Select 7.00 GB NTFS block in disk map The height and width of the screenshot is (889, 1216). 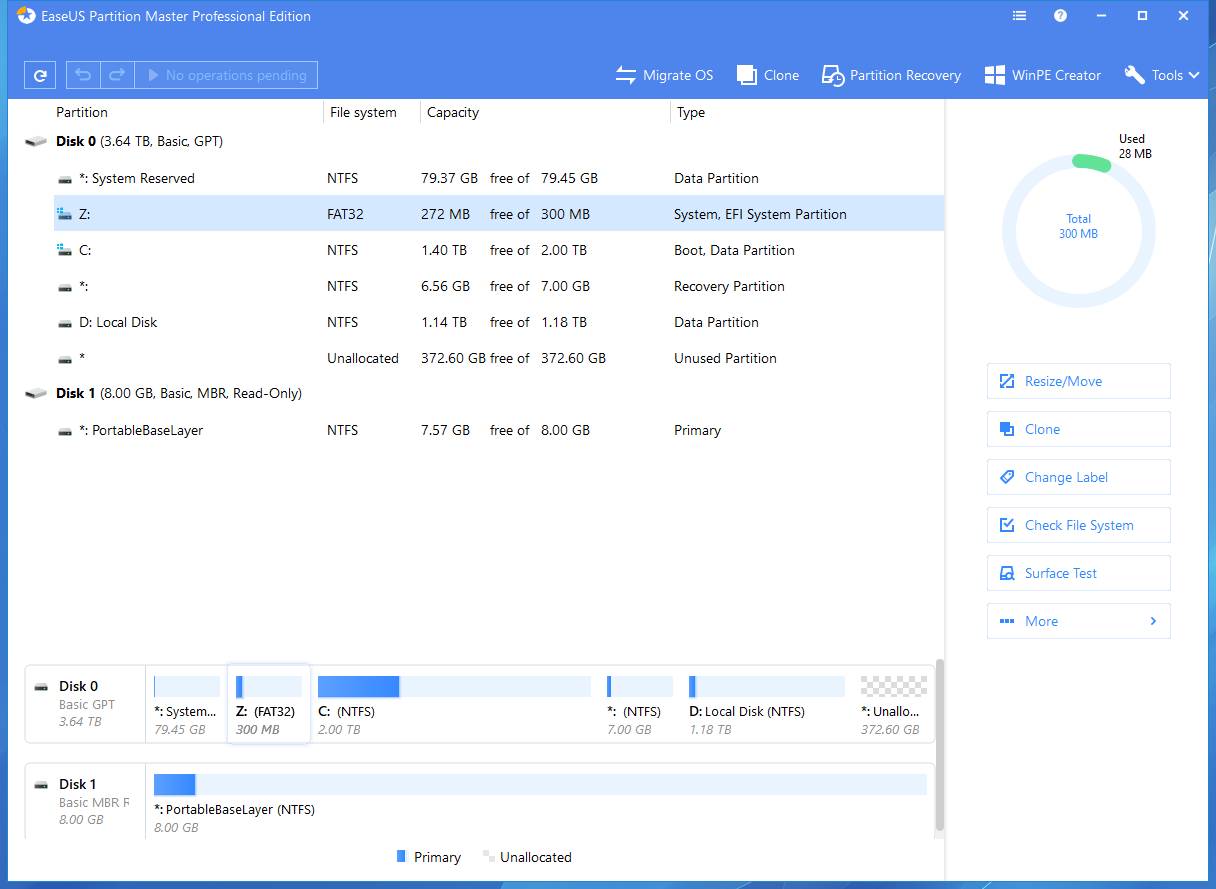(640, 704)
